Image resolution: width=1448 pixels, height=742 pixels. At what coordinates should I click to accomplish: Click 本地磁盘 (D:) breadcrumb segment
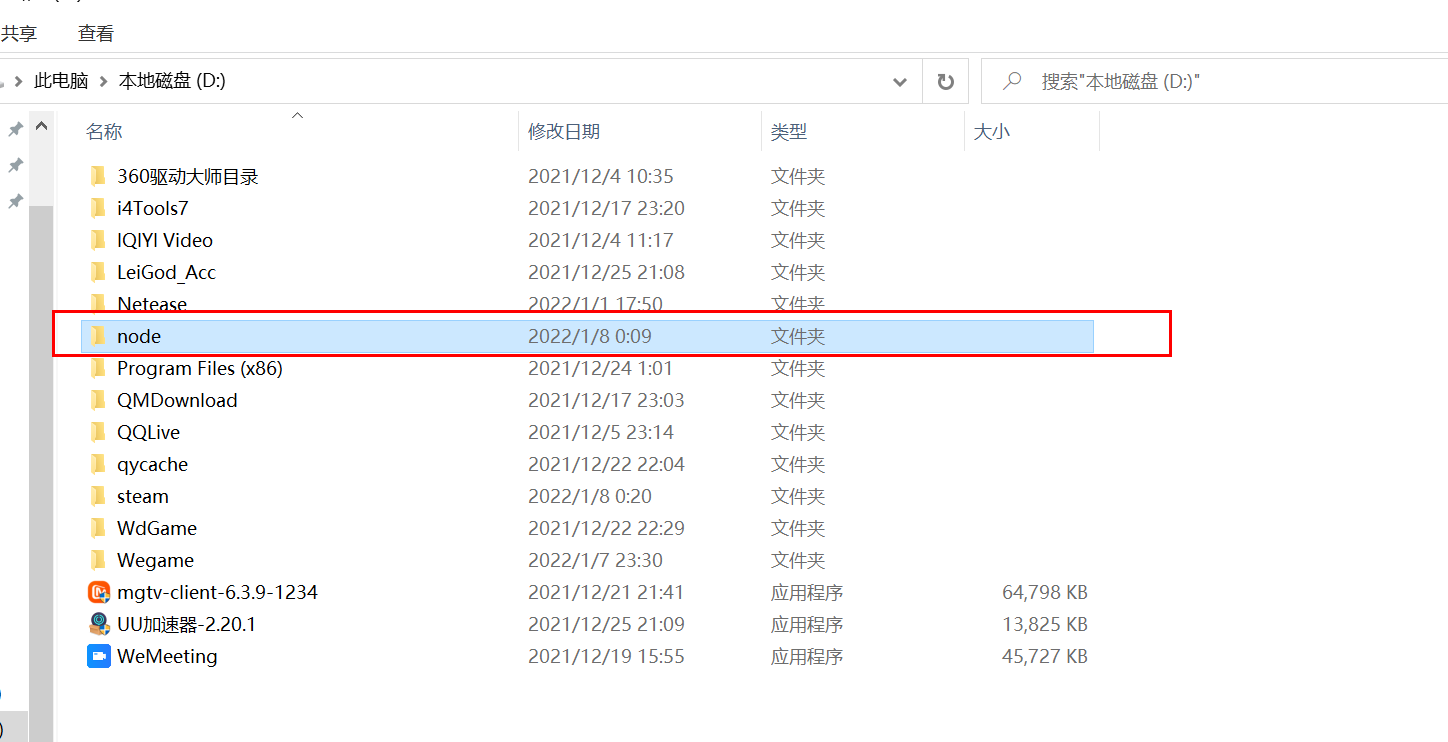coord(172,81)
